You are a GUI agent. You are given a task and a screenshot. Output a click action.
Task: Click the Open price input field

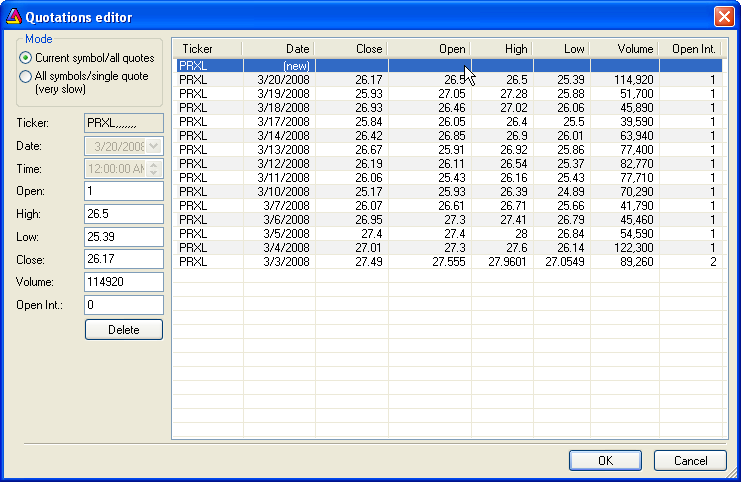pos(123,191)
